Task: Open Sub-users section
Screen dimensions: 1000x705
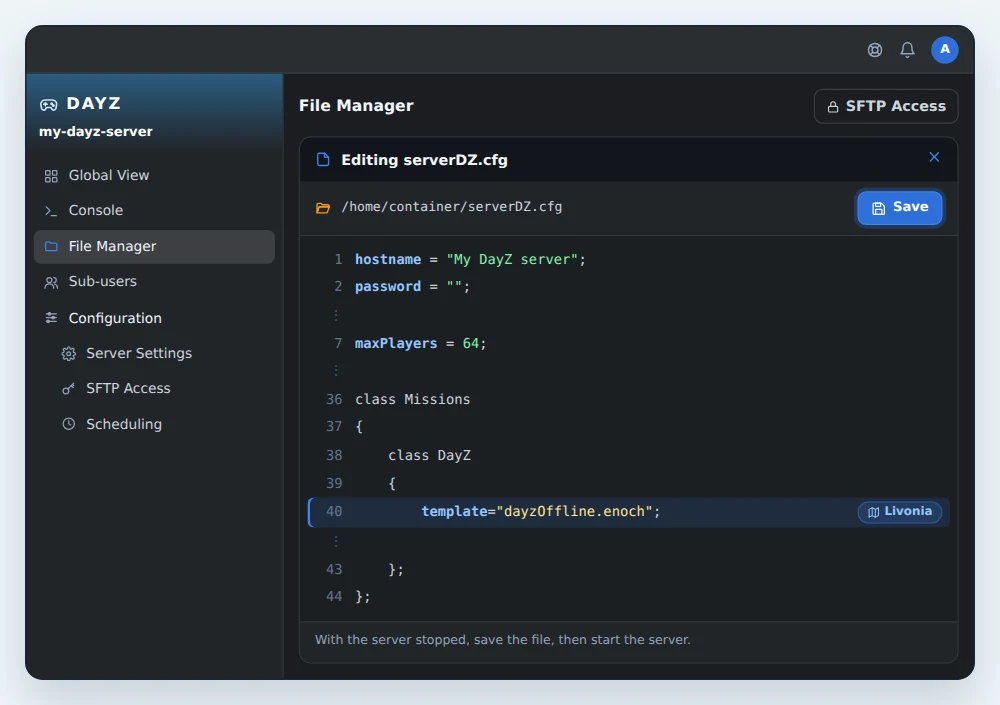Action: 154,281
